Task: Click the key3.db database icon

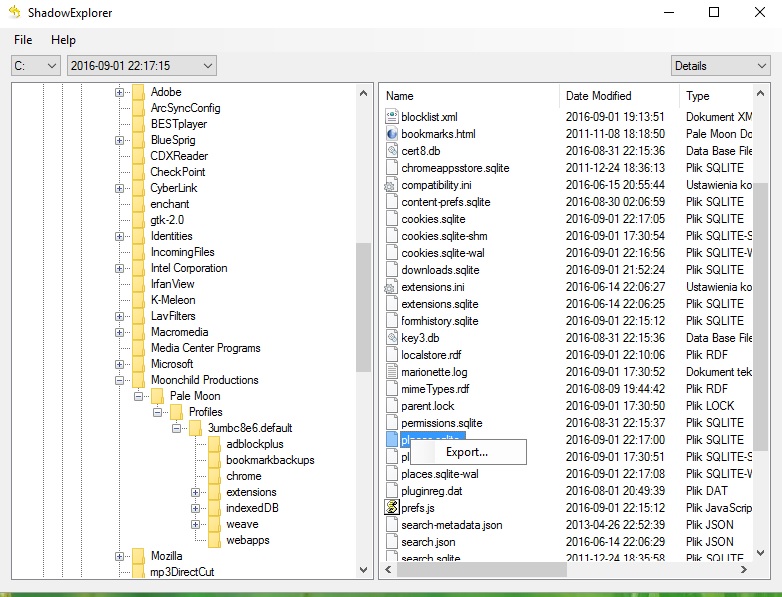Action: coord(392,338)
